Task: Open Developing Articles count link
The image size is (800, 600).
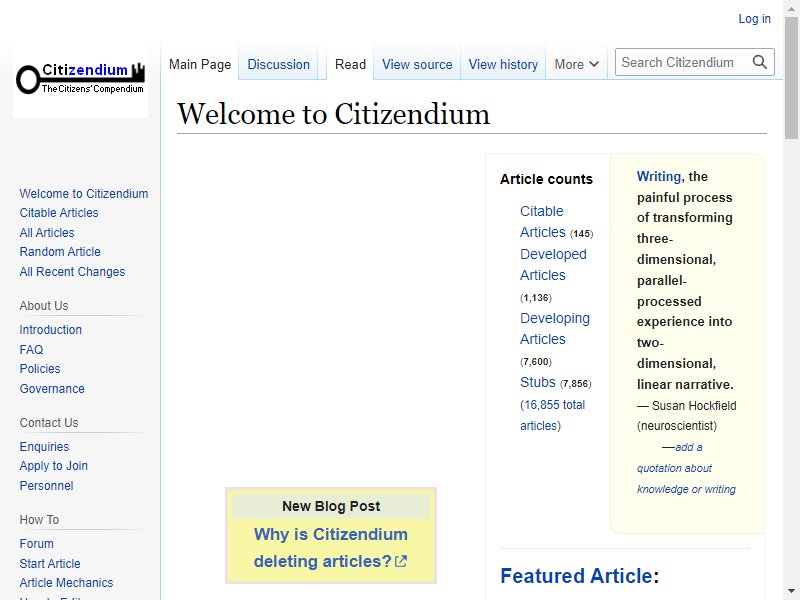Action: tap(555, 329)
